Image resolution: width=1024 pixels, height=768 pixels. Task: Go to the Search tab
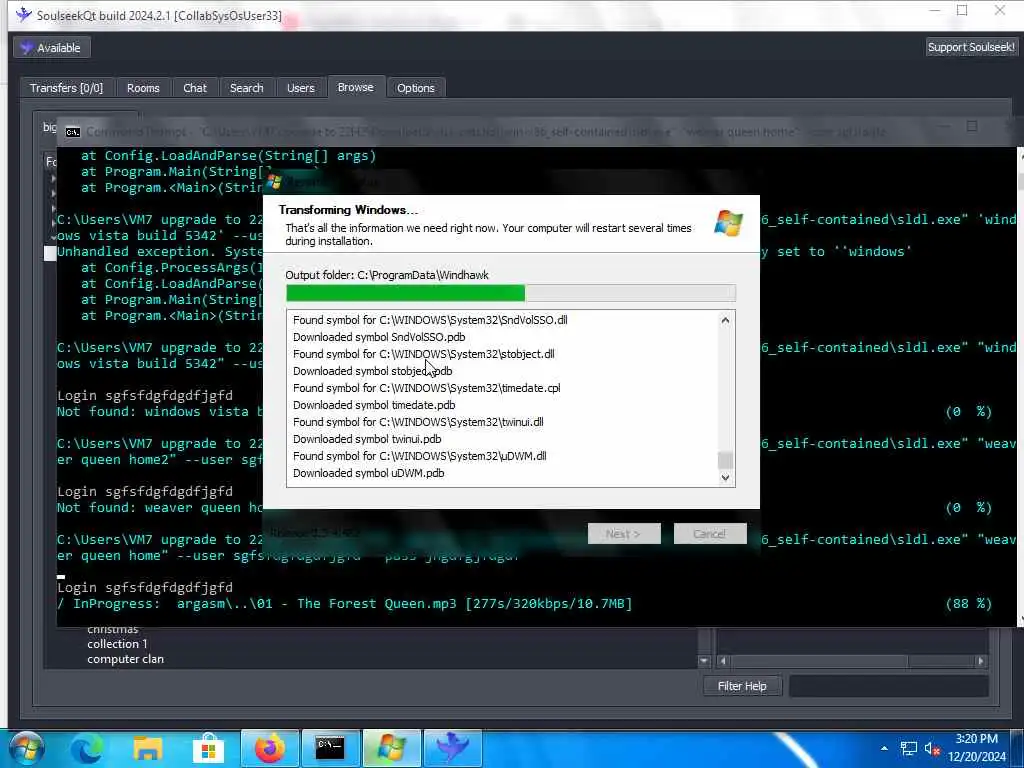point(246,88)
